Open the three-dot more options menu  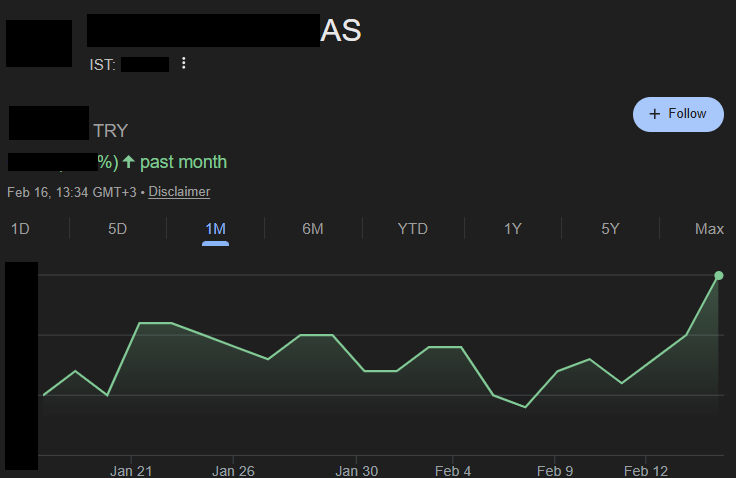pos(184,63)
